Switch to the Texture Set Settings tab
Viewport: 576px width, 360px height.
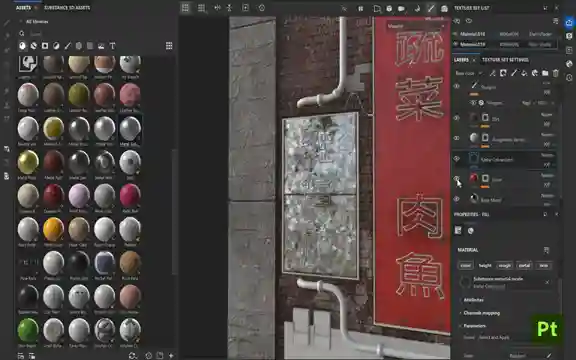[x=505, y=60]
